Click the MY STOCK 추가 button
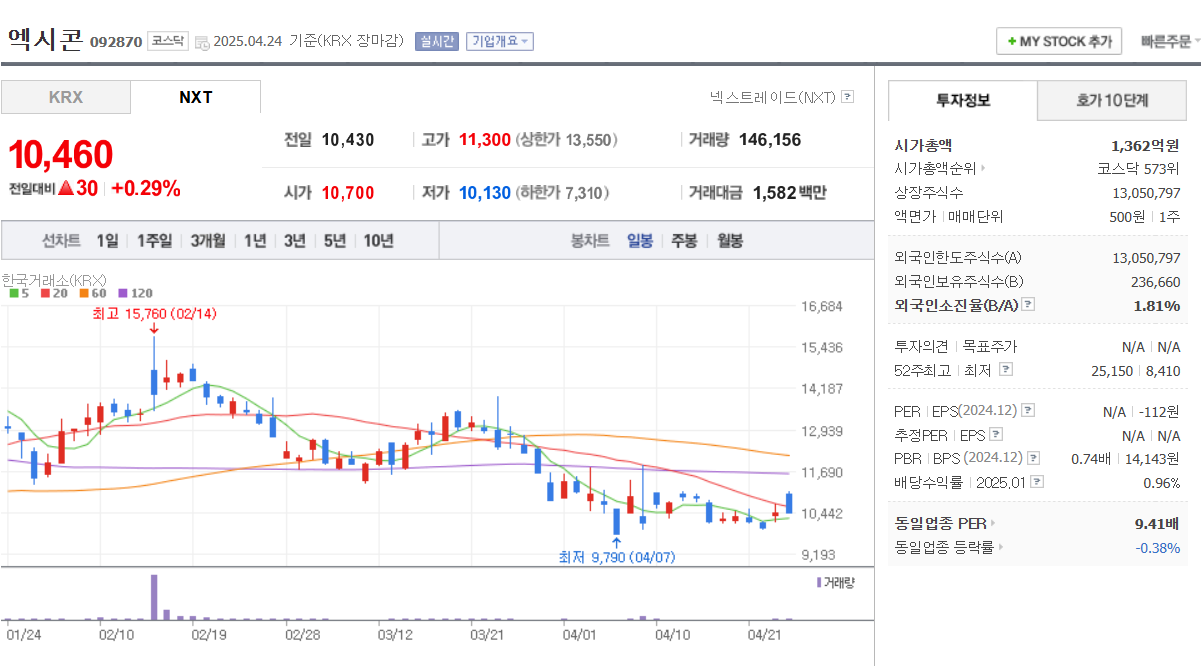1201x666 pixels. pyautogui.click(x=1059, y=41)
